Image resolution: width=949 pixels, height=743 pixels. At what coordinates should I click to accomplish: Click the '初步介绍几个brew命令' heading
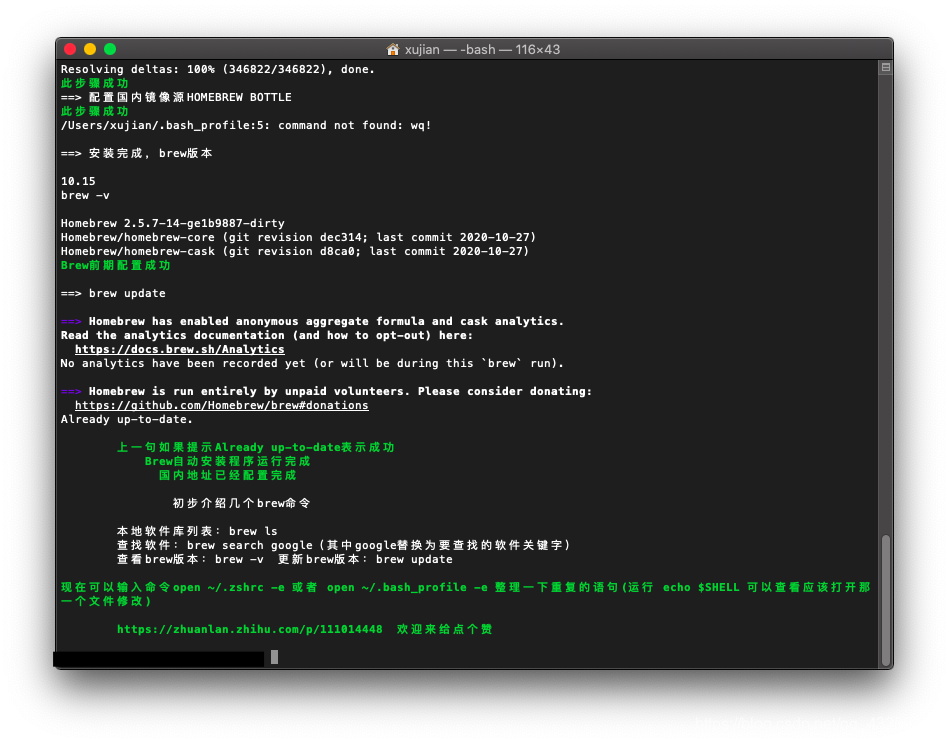241,503
